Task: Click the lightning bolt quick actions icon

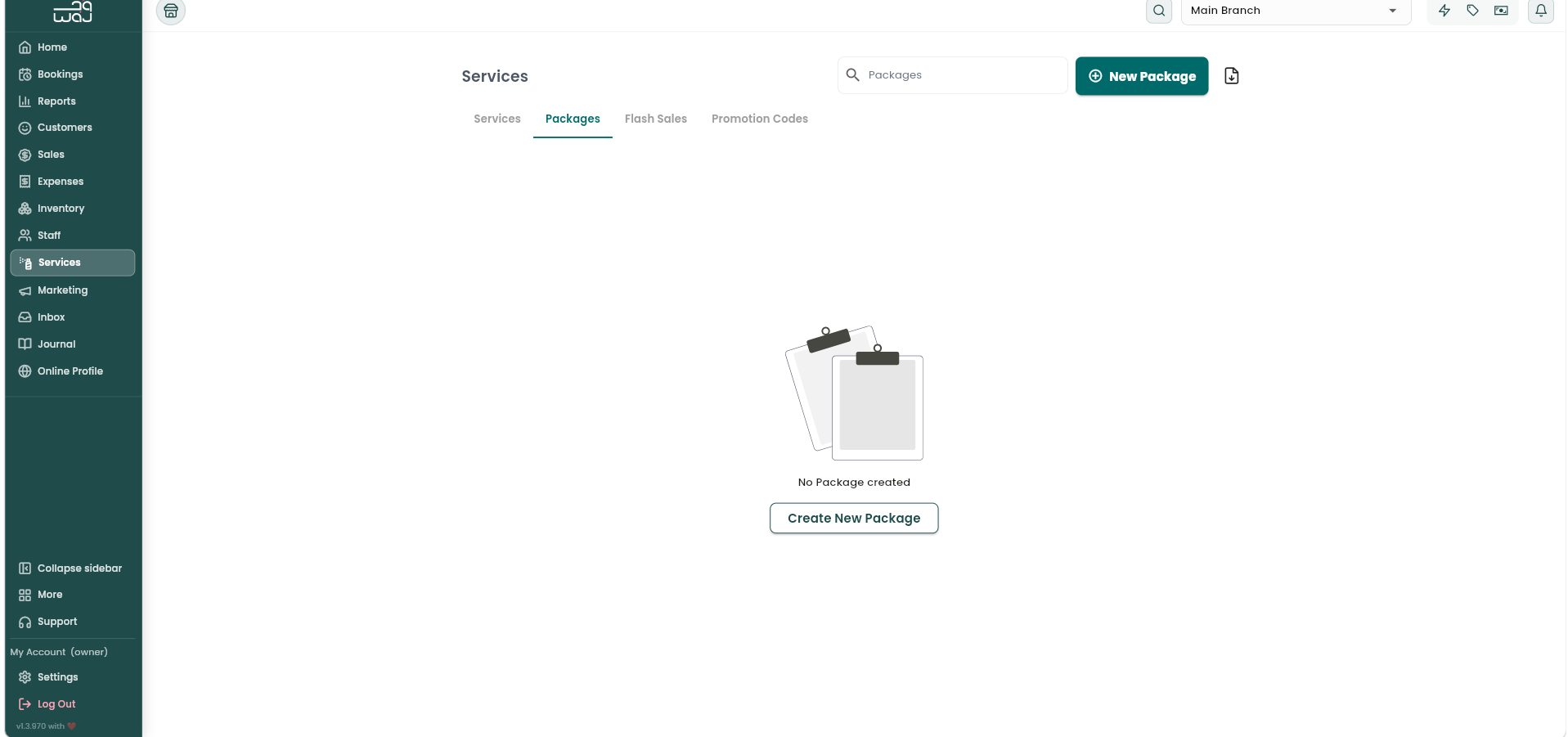Action: 1444,11
